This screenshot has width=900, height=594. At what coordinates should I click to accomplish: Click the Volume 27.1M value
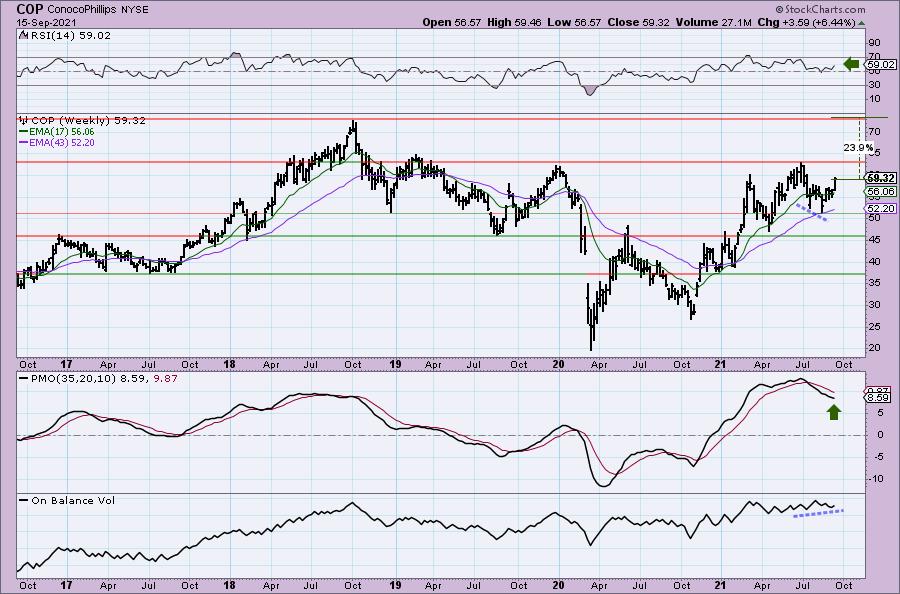click(713, 22)
